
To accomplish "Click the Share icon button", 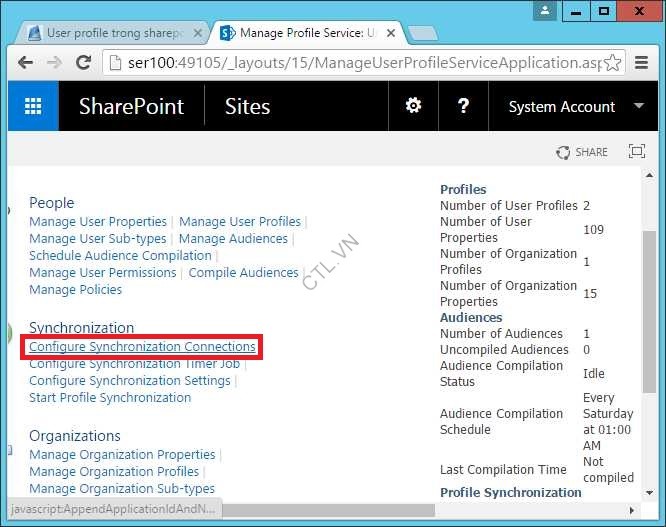I will point(582,152).
